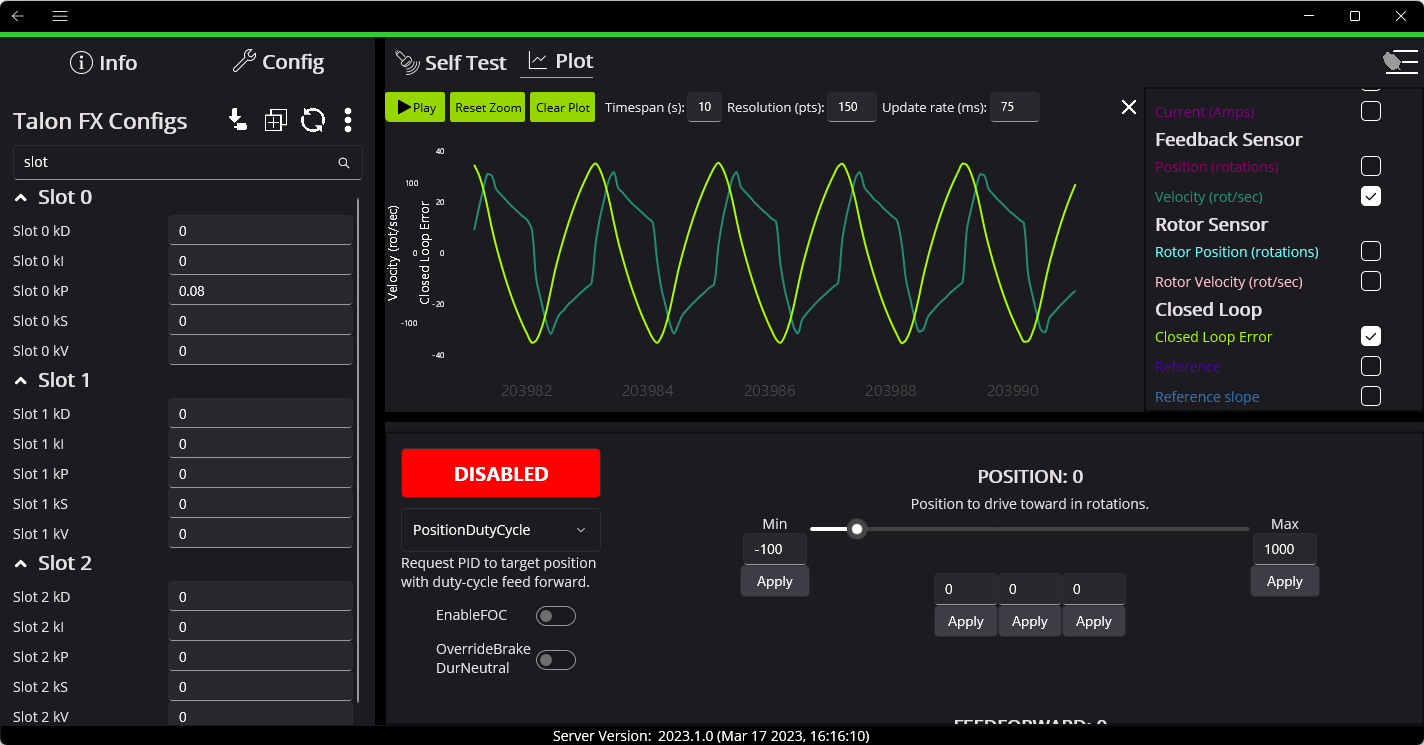Click the Slot 2 kS value field
Screen dimensions: 1424x745
[260, 687]
